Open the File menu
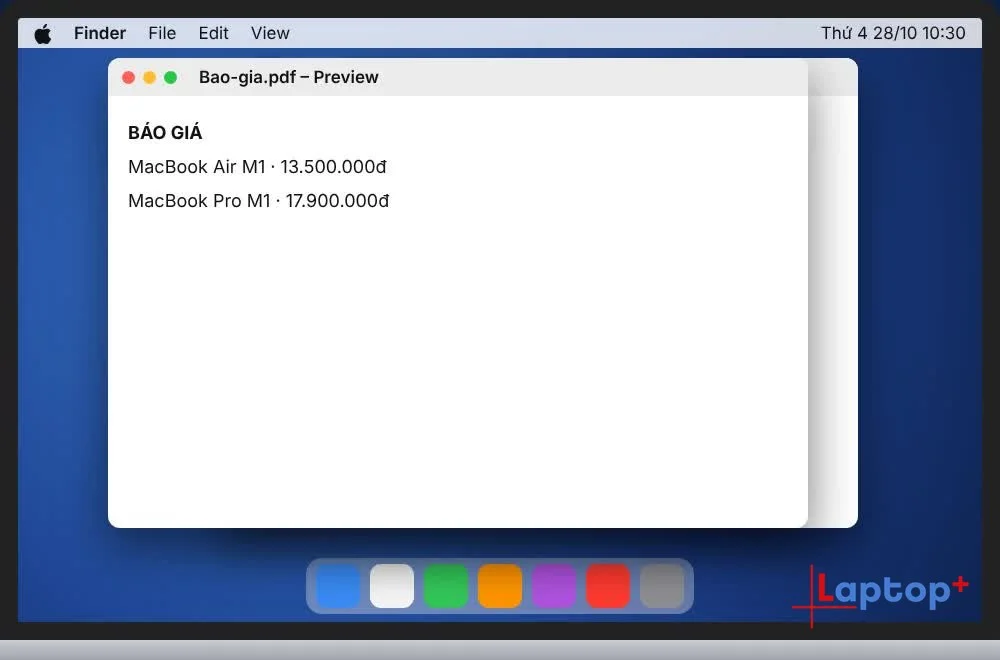The image size is (1000, 660). [162, 33]
